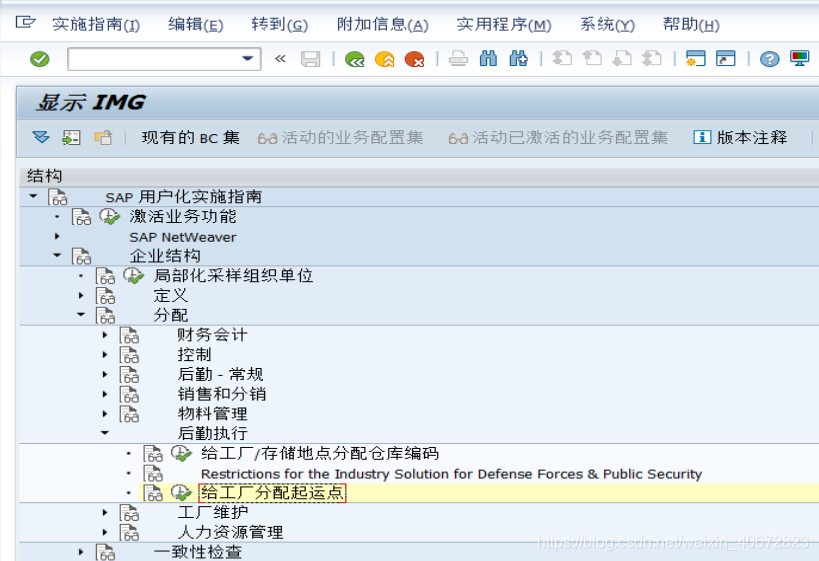The height and width of the screenshot is (561, 819).
Task: Execute the 激活业务功能 activity clock icon
Action: 110,216
